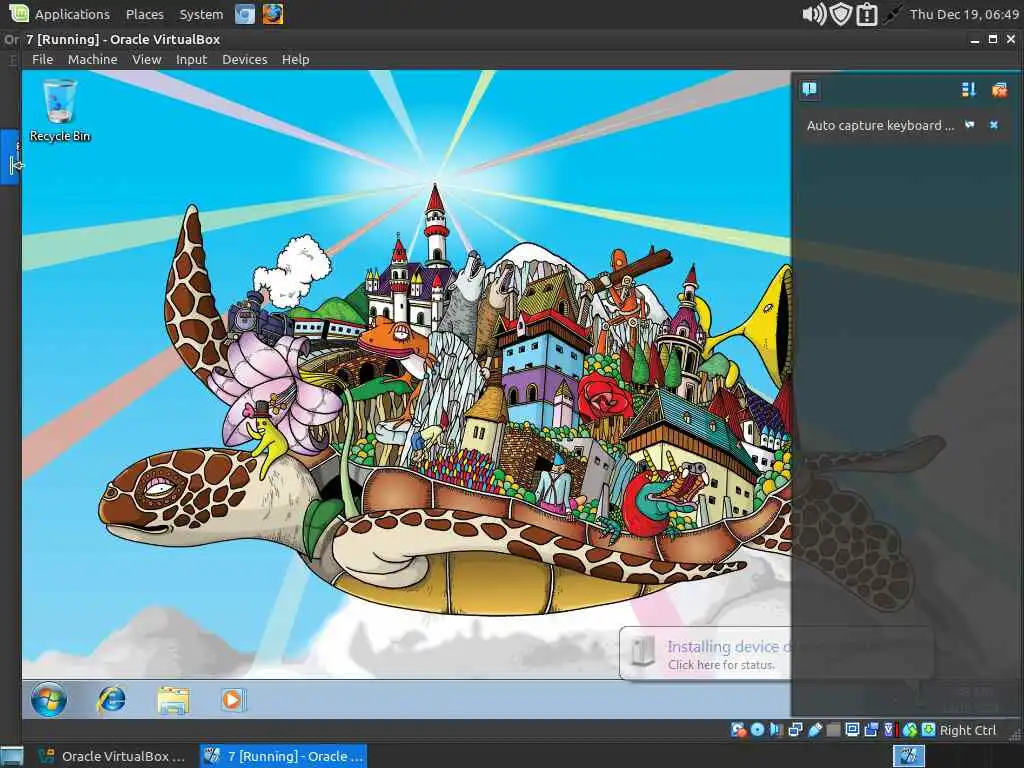Select the '7 [Running]' taskbar button
Viewport: 1024px width, 768px height.
pyautogui.click(x=283, y=756)
